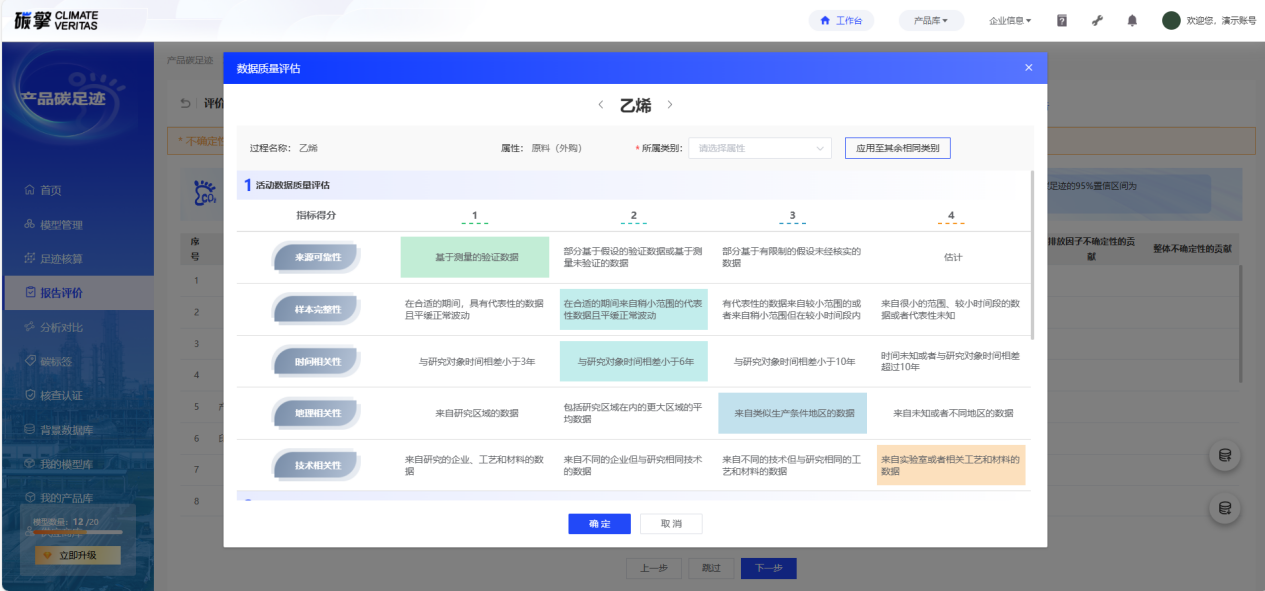This screenshot has height=591, width=1265.
Task: Click the 取消 button
Action: (x=671, y=524)
